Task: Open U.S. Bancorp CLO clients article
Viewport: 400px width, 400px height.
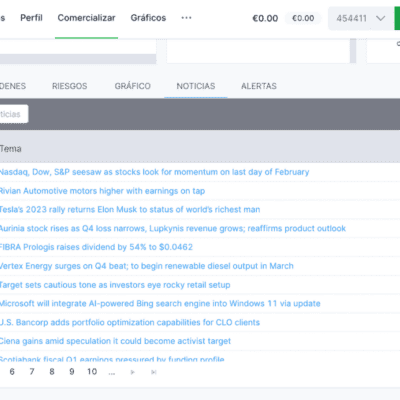Action: coord(130,322)
